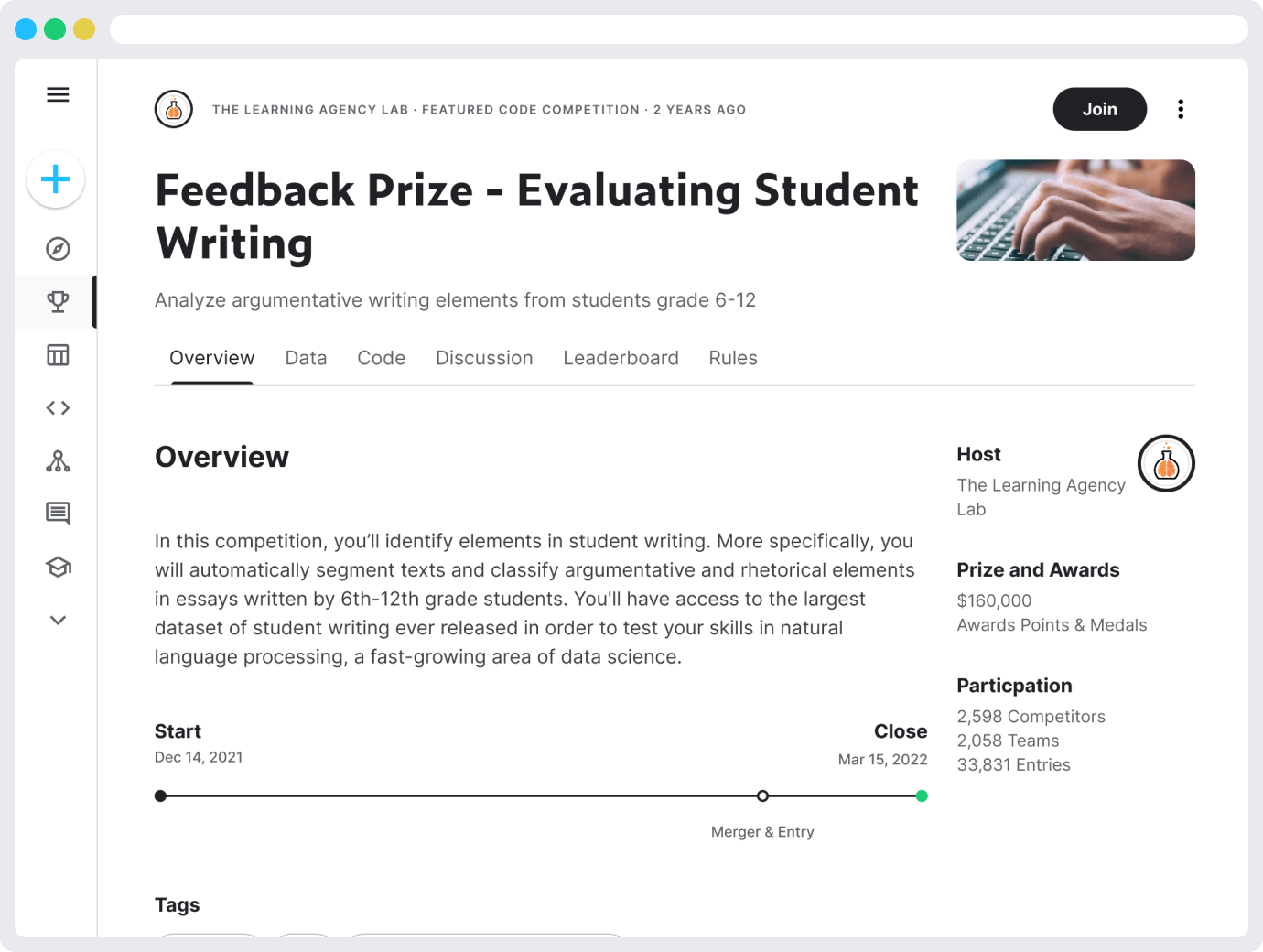Image resolution: width=1263 pixels, height=952 pixels.
Task: Go to Home via the compass icon
Action: pyautogui.click(x=57, y=248)
